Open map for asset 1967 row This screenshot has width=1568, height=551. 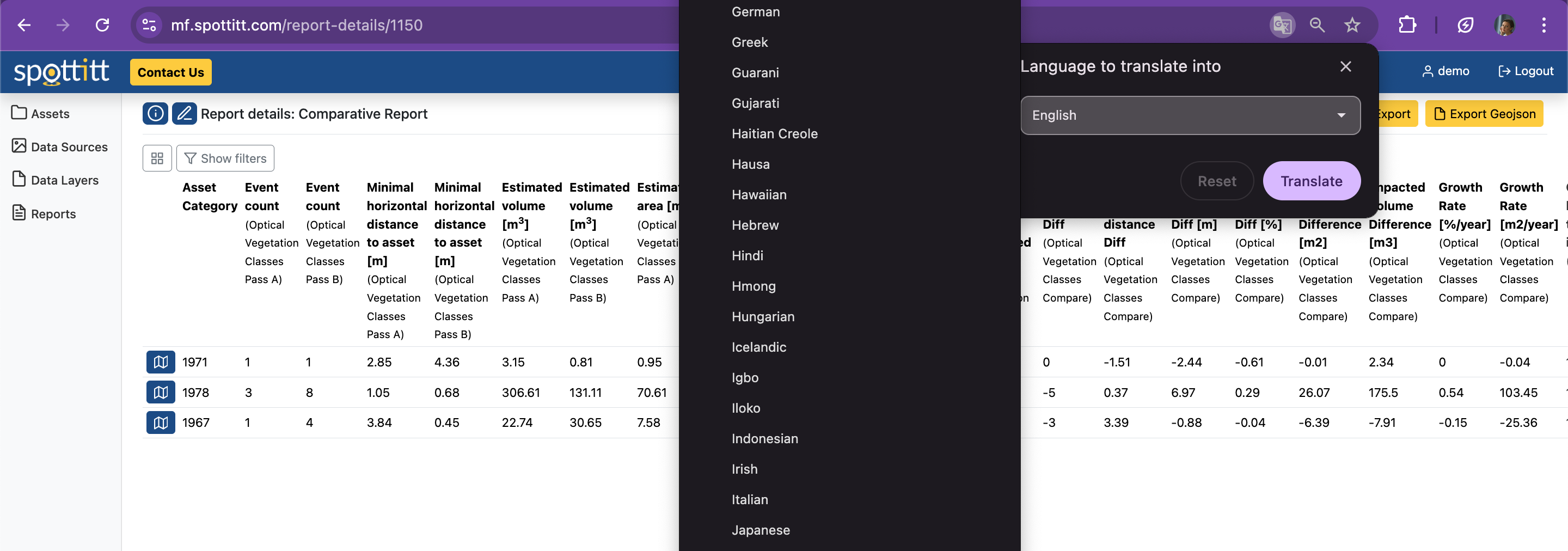click(161, 423)
